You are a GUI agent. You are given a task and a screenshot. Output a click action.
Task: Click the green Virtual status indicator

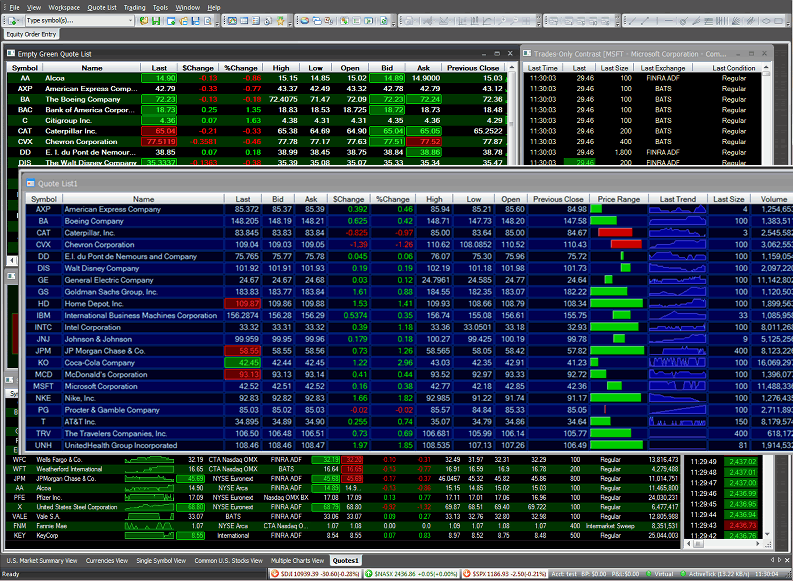coord(649,574)
